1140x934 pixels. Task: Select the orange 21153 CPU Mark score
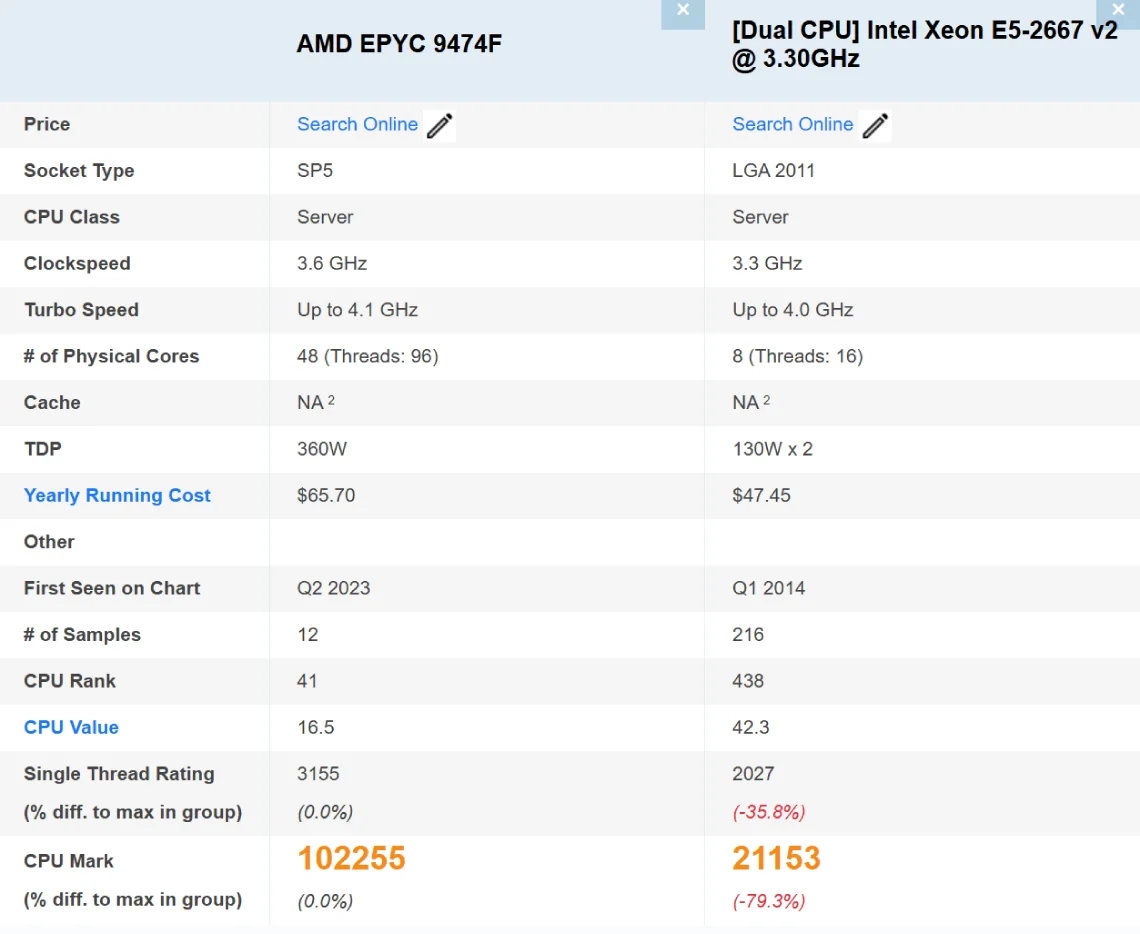coord(776,858)
